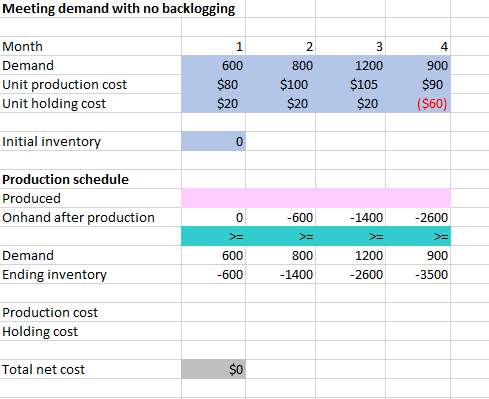This screenshot has height=399, width=489.
Task: Select Ending inventory value -600
Action: pos(214,274)
